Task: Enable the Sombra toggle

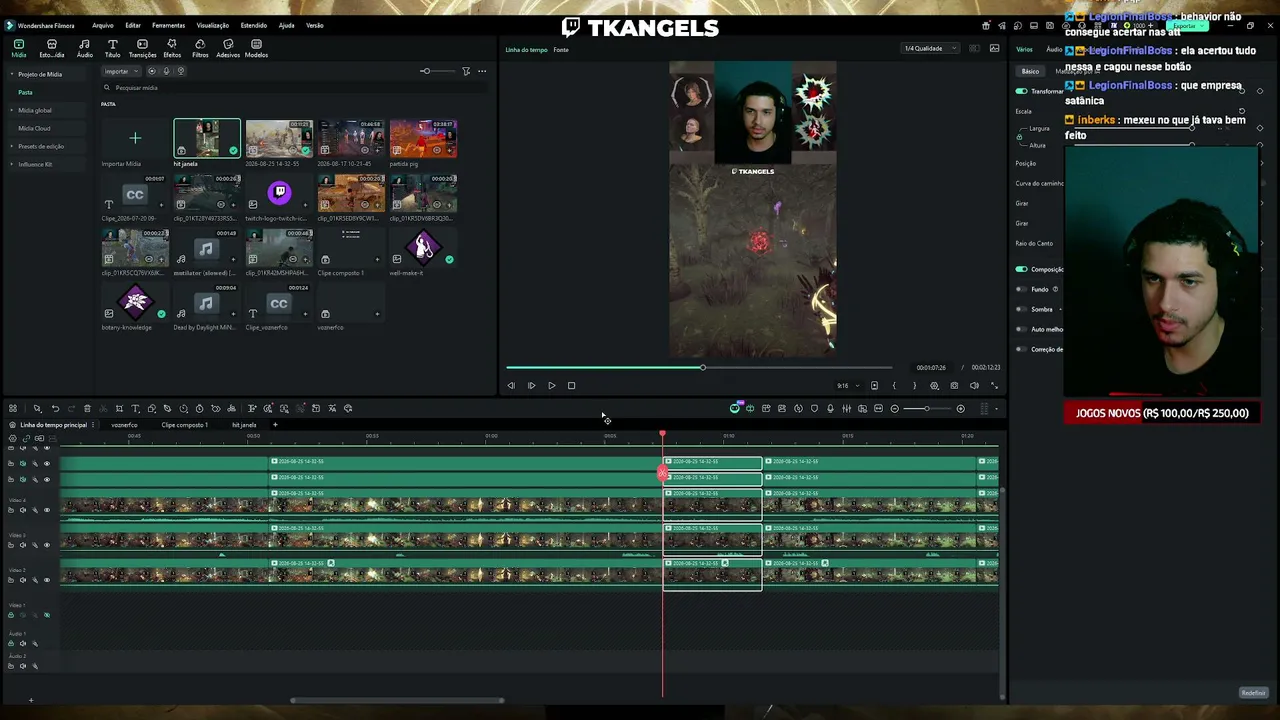Action: click(x=1021, y=309)
